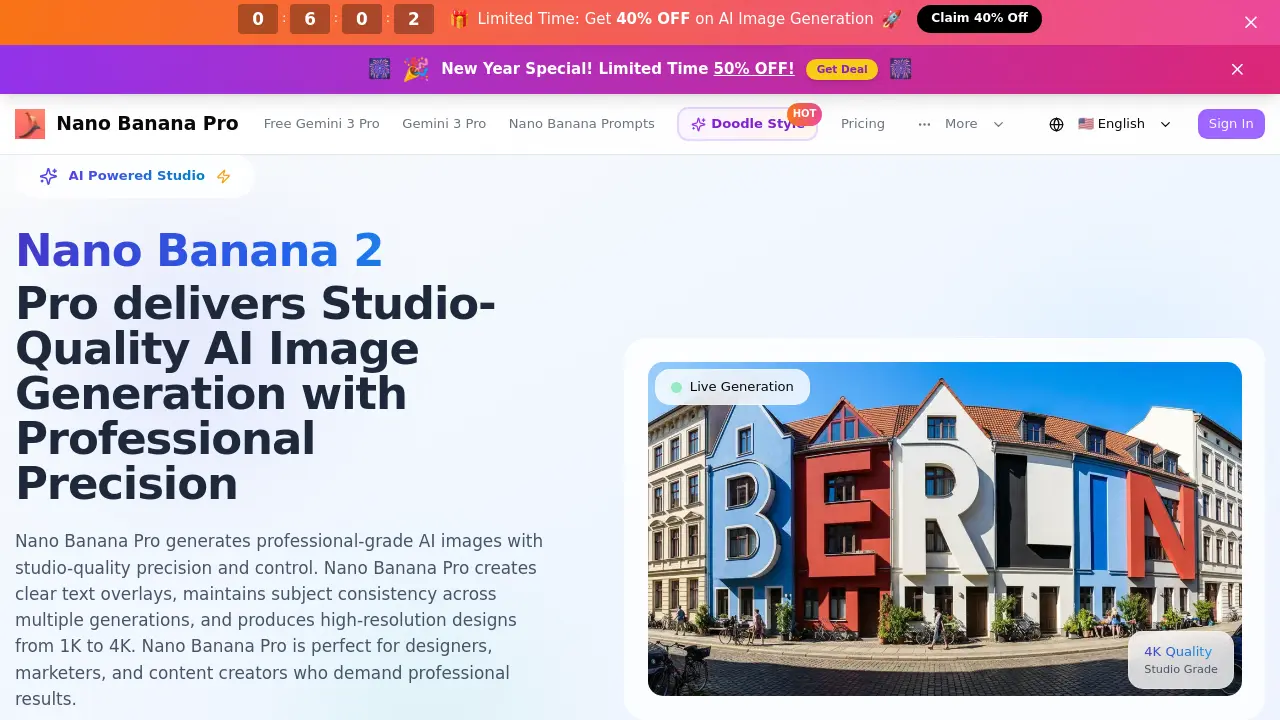Open the Pricing page
The width and height of the screenshot is (1280, 720).
pyautogui.click(x=863, y=124)
